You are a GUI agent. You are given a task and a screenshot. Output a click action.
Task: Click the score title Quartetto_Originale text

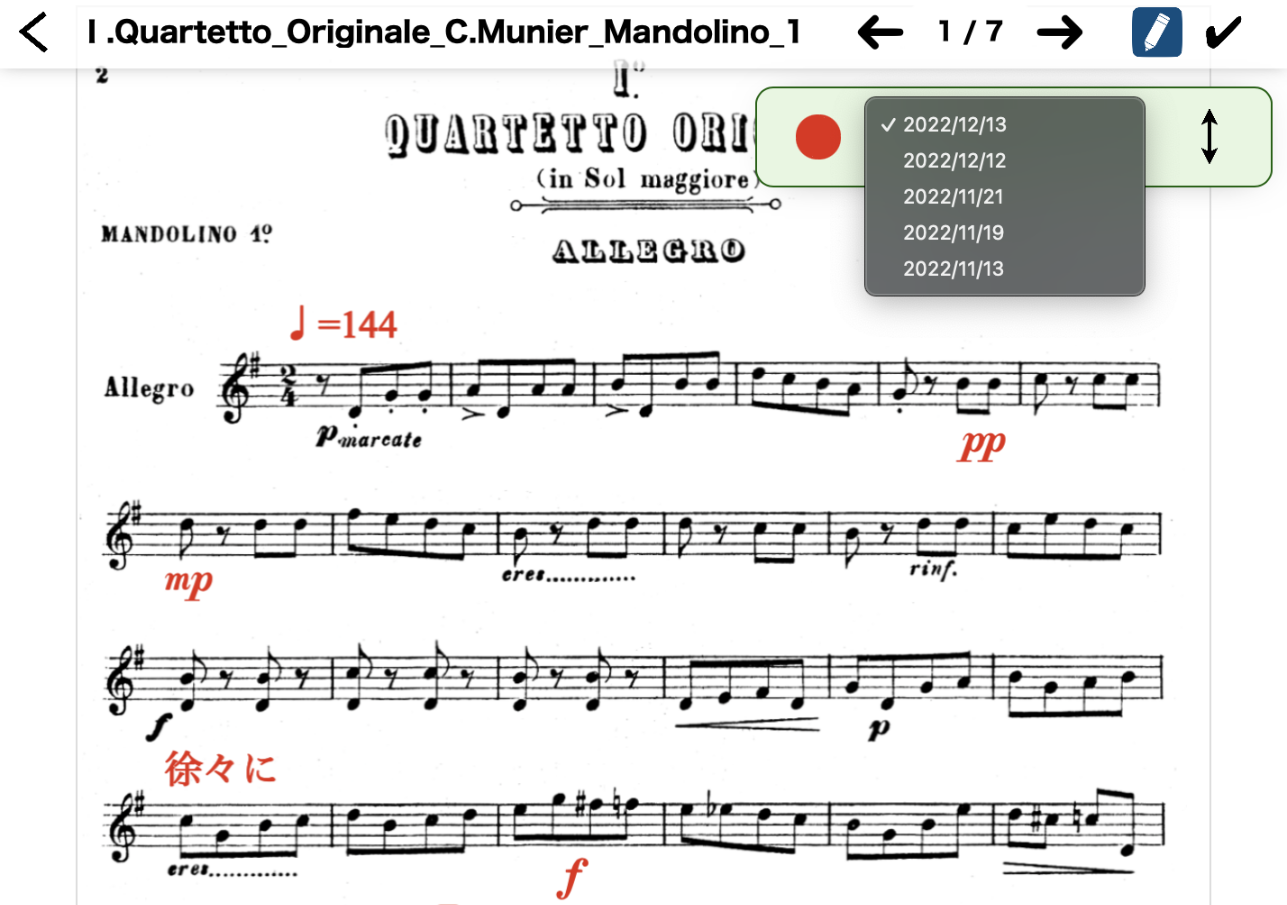pos(442,33)
